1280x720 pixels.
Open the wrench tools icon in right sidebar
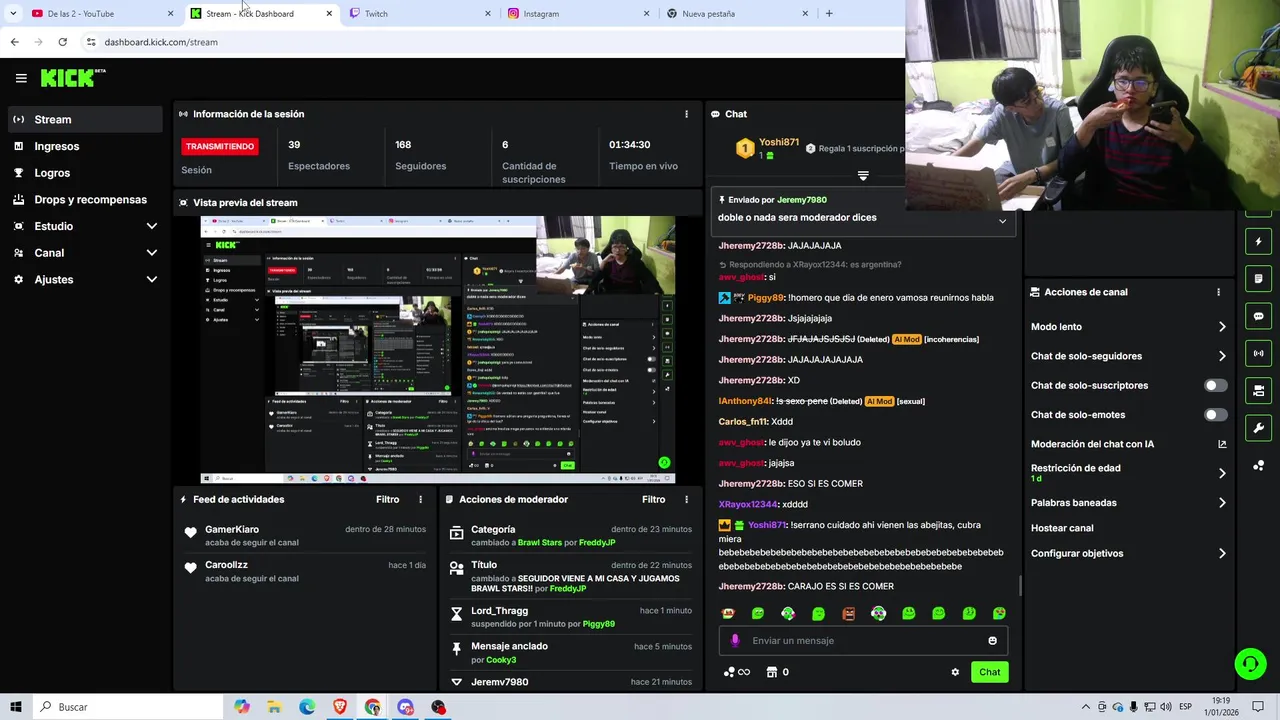click(x=1258, y=428)
